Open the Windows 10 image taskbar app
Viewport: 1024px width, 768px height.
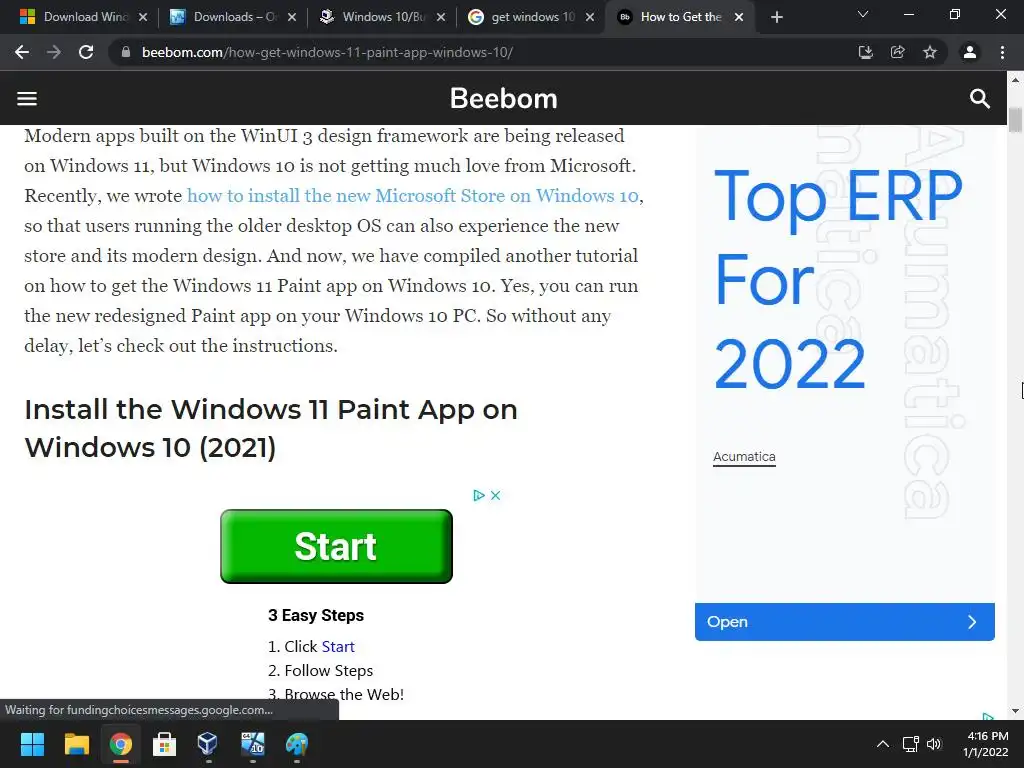[253, 744]
